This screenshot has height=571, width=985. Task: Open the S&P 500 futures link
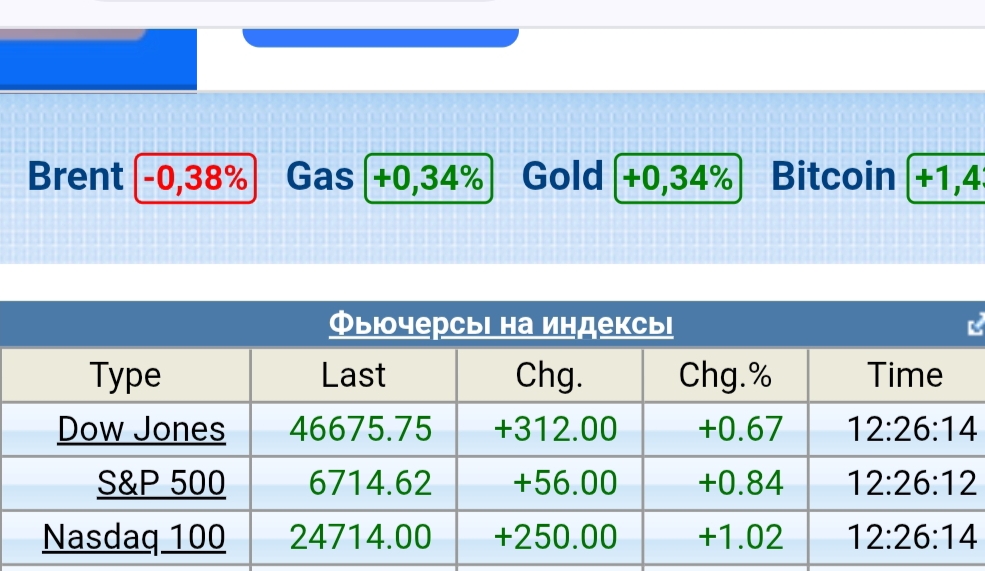161,483
